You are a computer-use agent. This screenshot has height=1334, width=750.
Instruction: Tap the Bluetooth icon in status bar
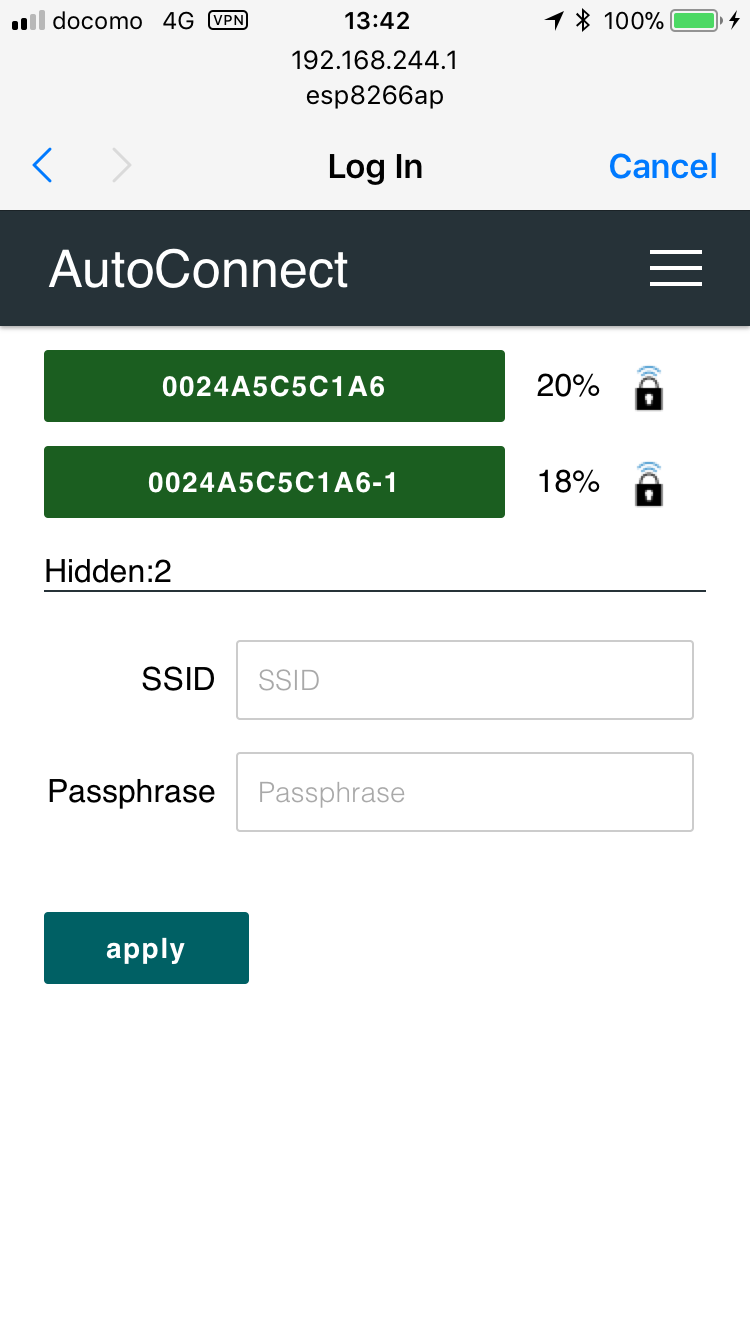tap(584, 20)
